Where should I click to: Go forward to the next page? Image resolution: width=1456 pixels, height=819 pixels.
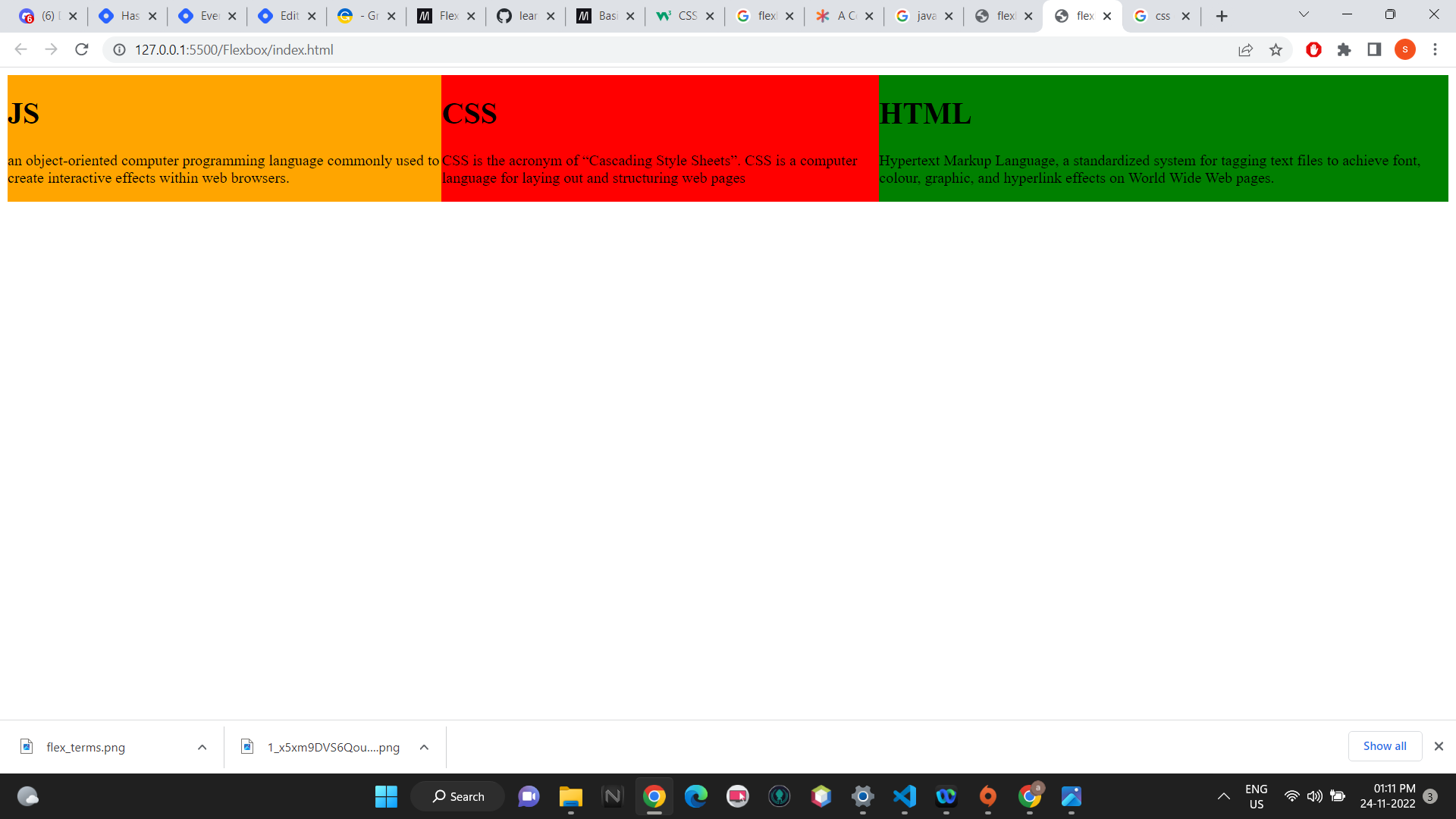(x=51, y=50)
